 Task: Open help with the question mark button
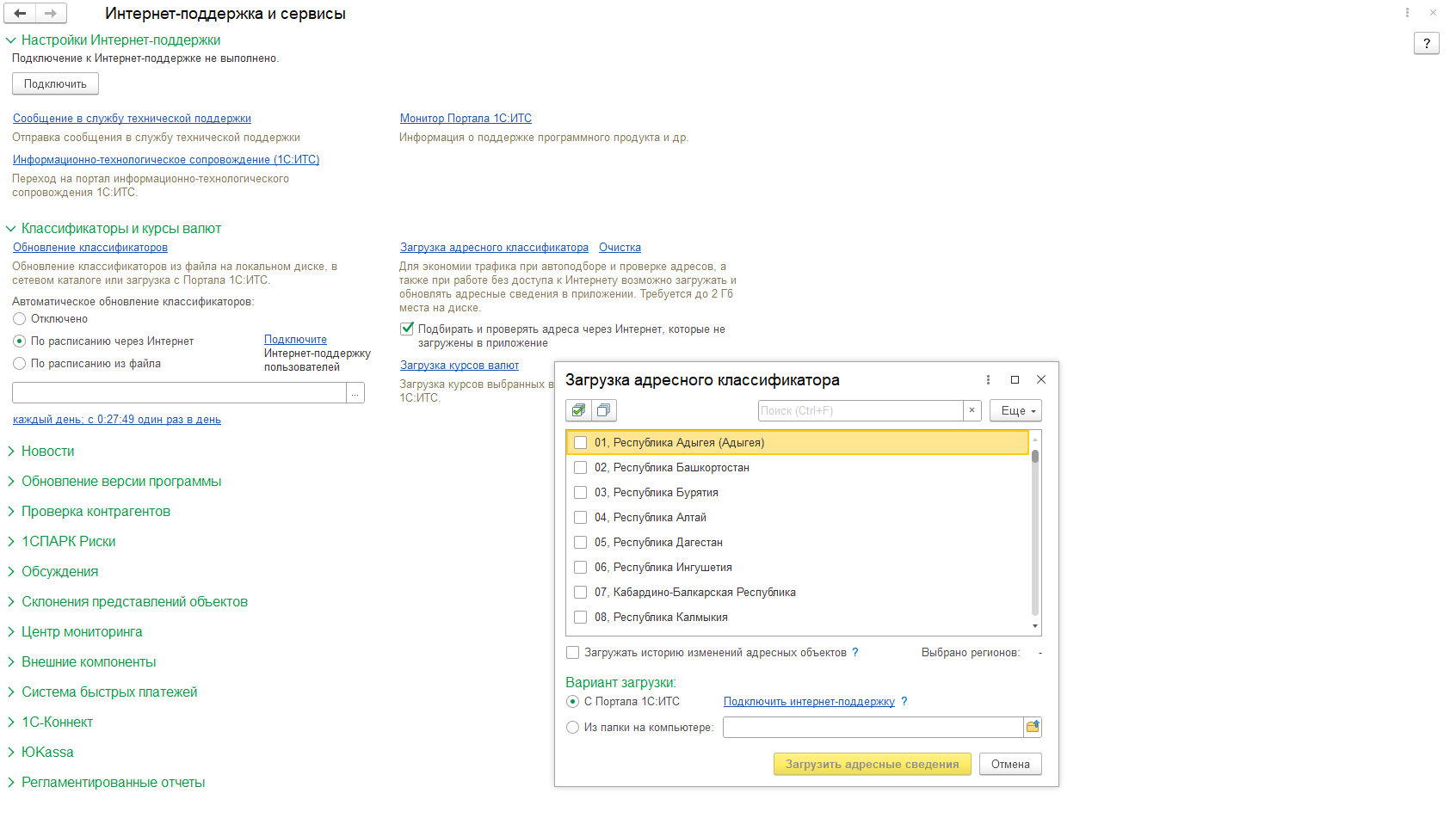[1427, 43]
